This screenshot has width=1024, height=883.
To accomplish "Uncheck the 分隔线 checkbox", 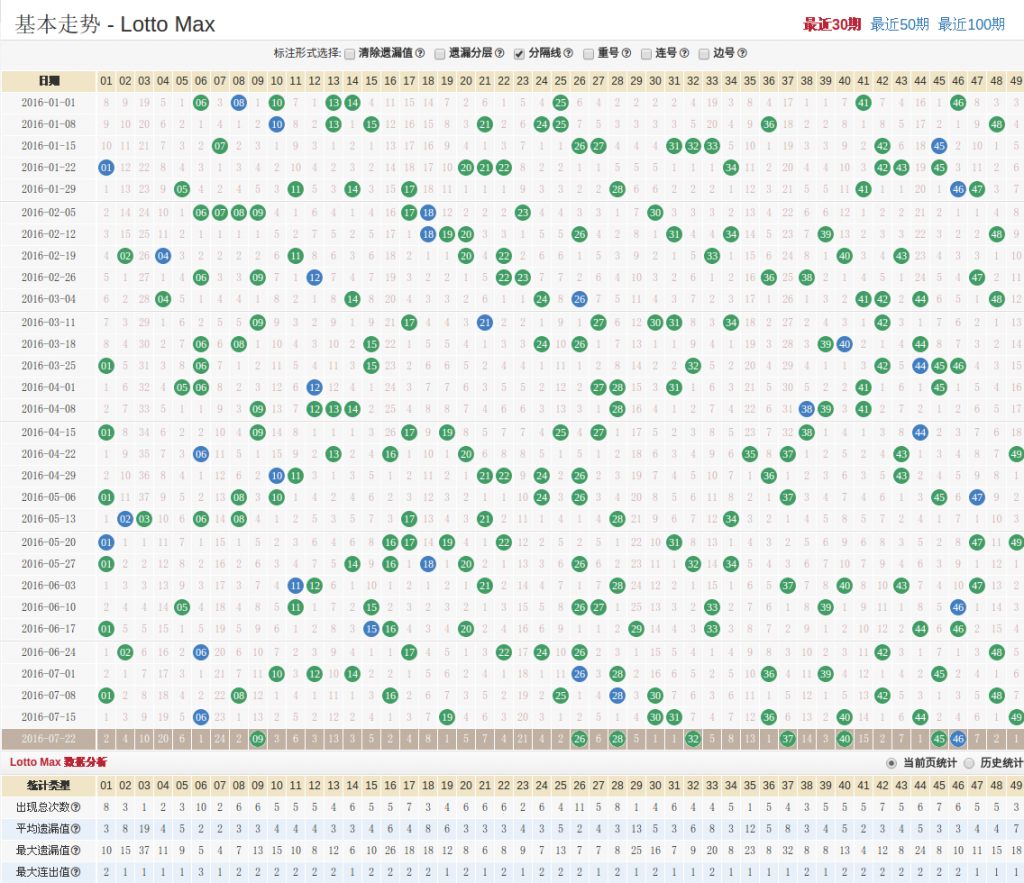I will [x=519, y=54].
